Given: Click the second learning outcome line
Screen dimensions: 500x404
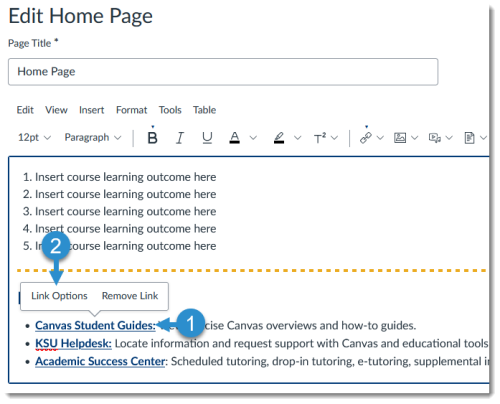Looking at the screenshot, I should [x=126, y=194].
